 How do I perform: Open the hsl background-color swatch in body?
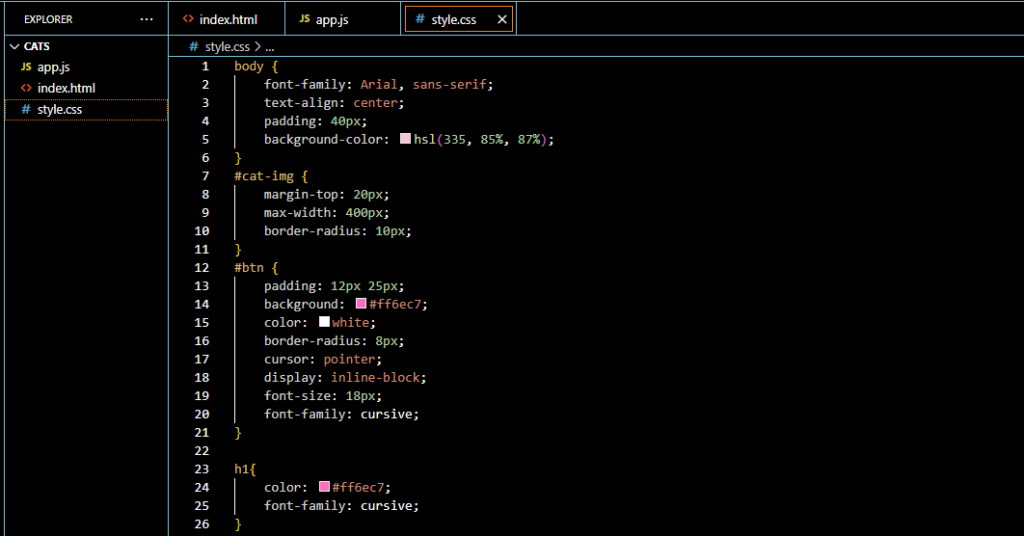[406, 139]
